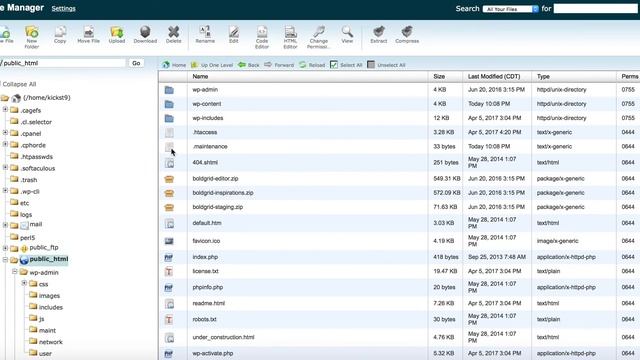Image resolution: width=640 pixels, height=360 pixels.
Task: Click the Move File toolbar icon
Action: [89, 31]
